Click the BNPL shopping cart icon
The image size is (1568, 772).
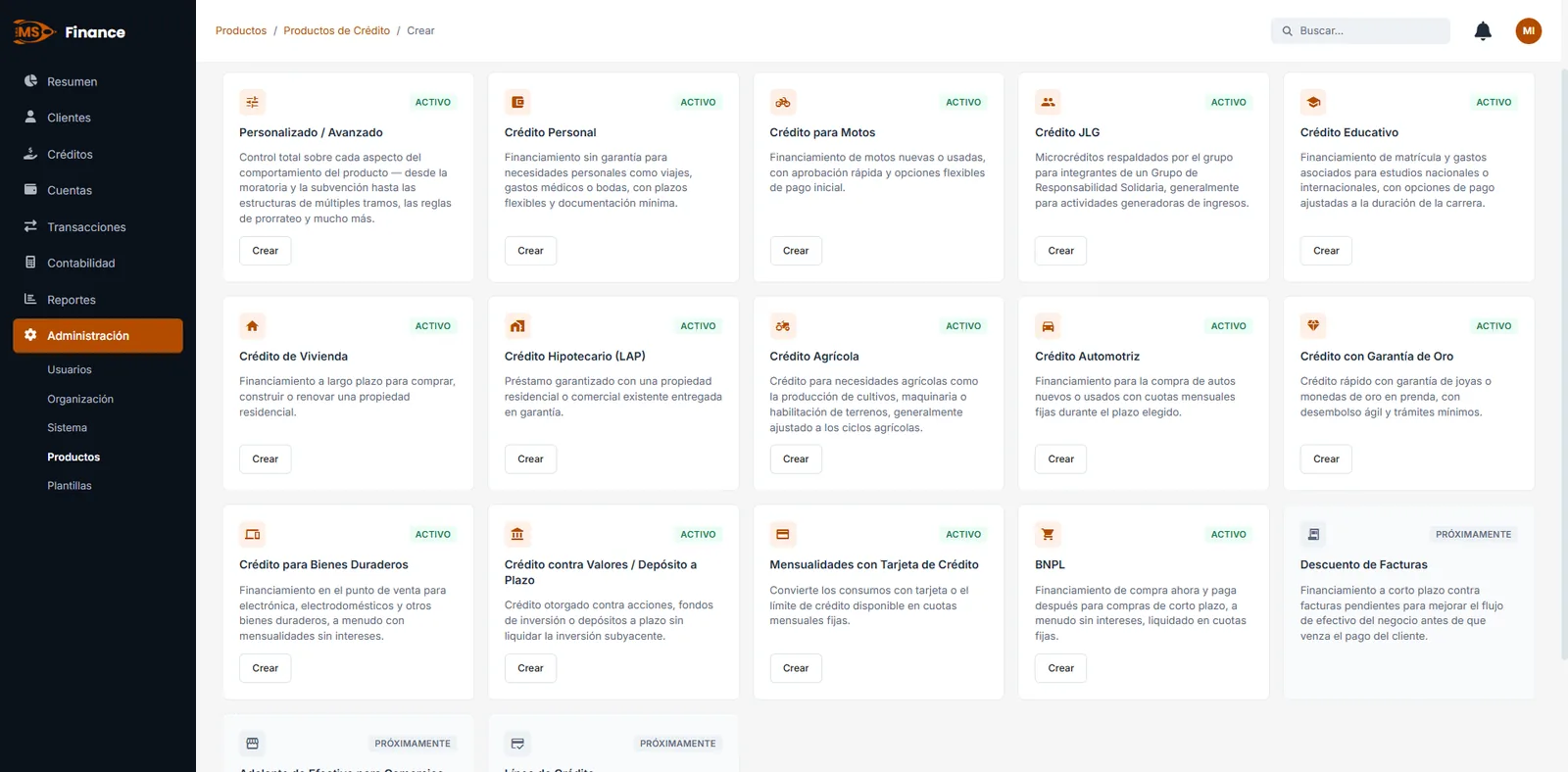pos(1048,535)
